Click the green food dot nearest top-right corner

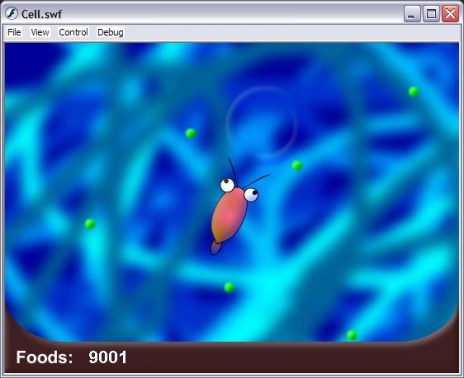[414, 91]
